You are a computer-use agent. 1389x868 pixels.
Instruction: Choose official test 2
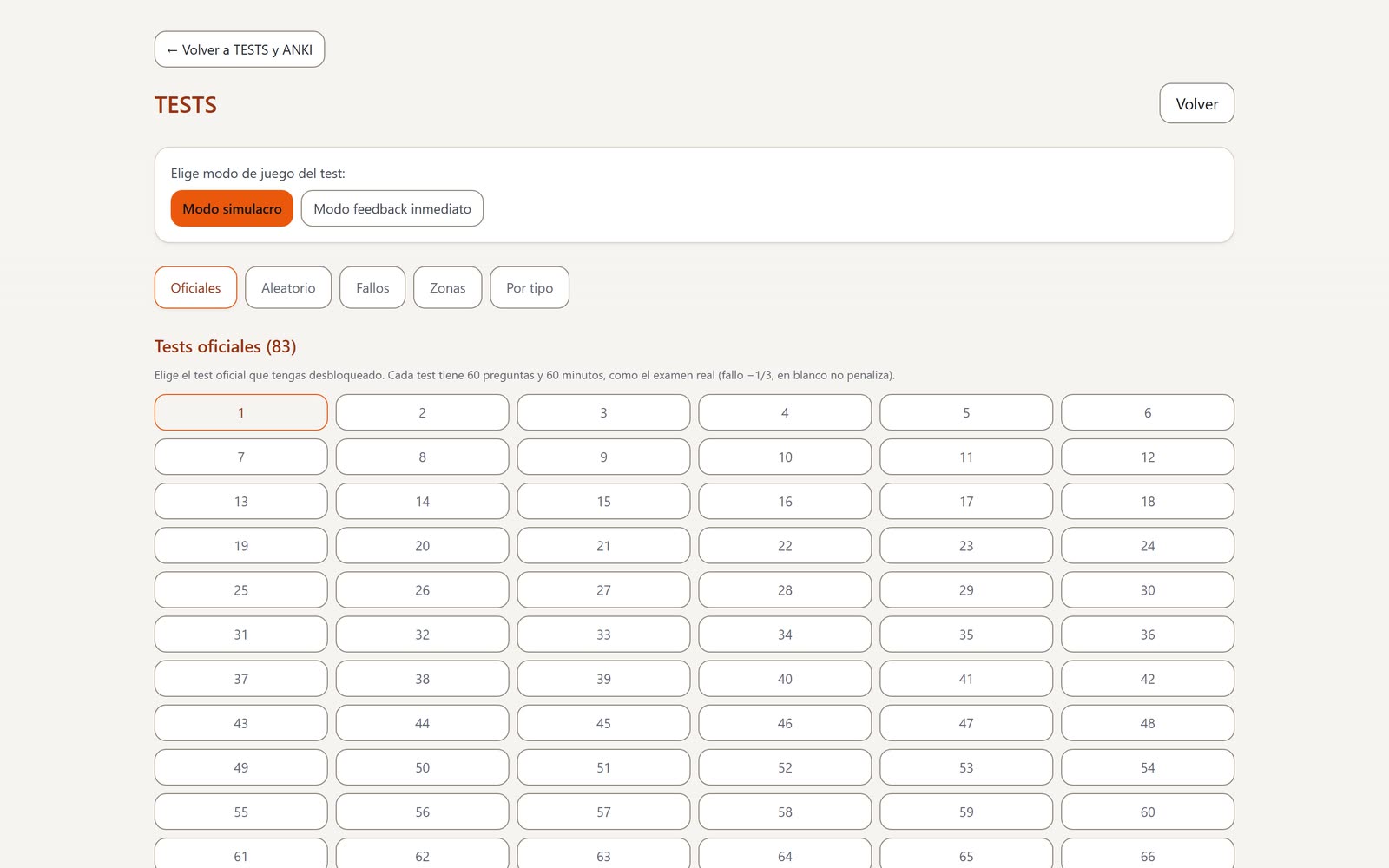tap(423, 412)
